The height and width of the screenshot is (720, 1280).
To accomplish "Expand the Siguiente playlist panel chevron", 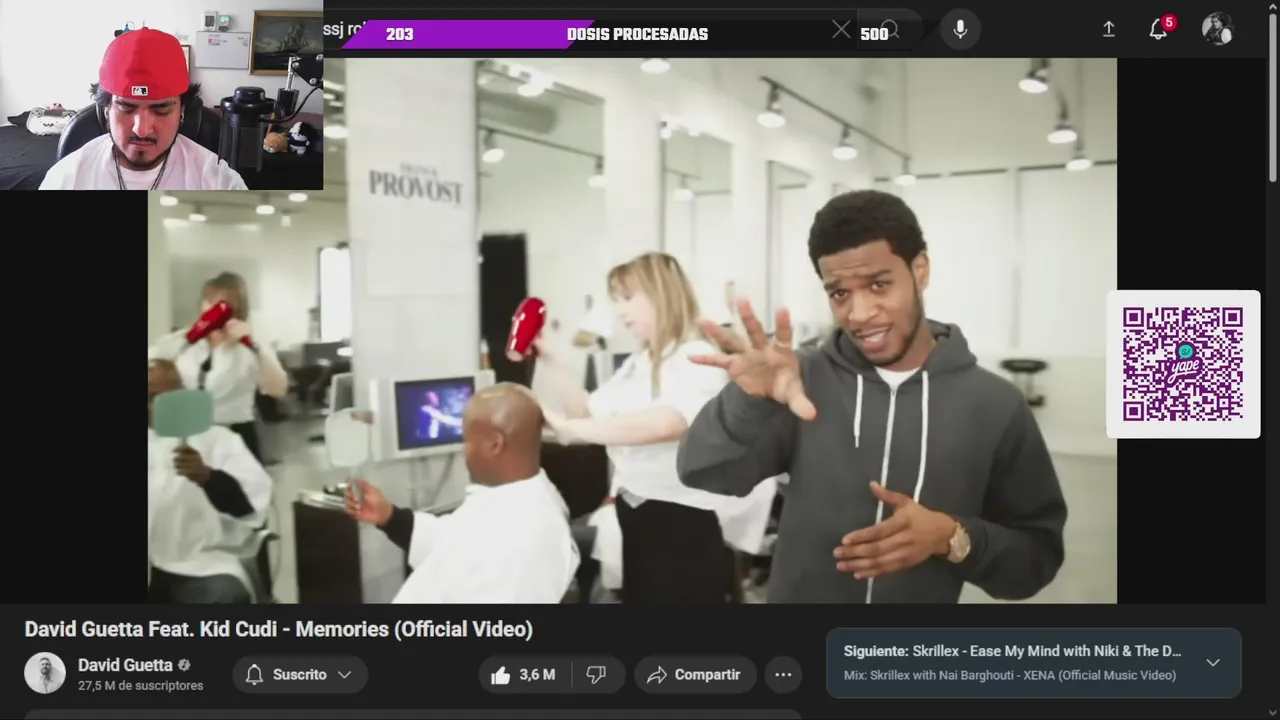I will coord(1213,662).
